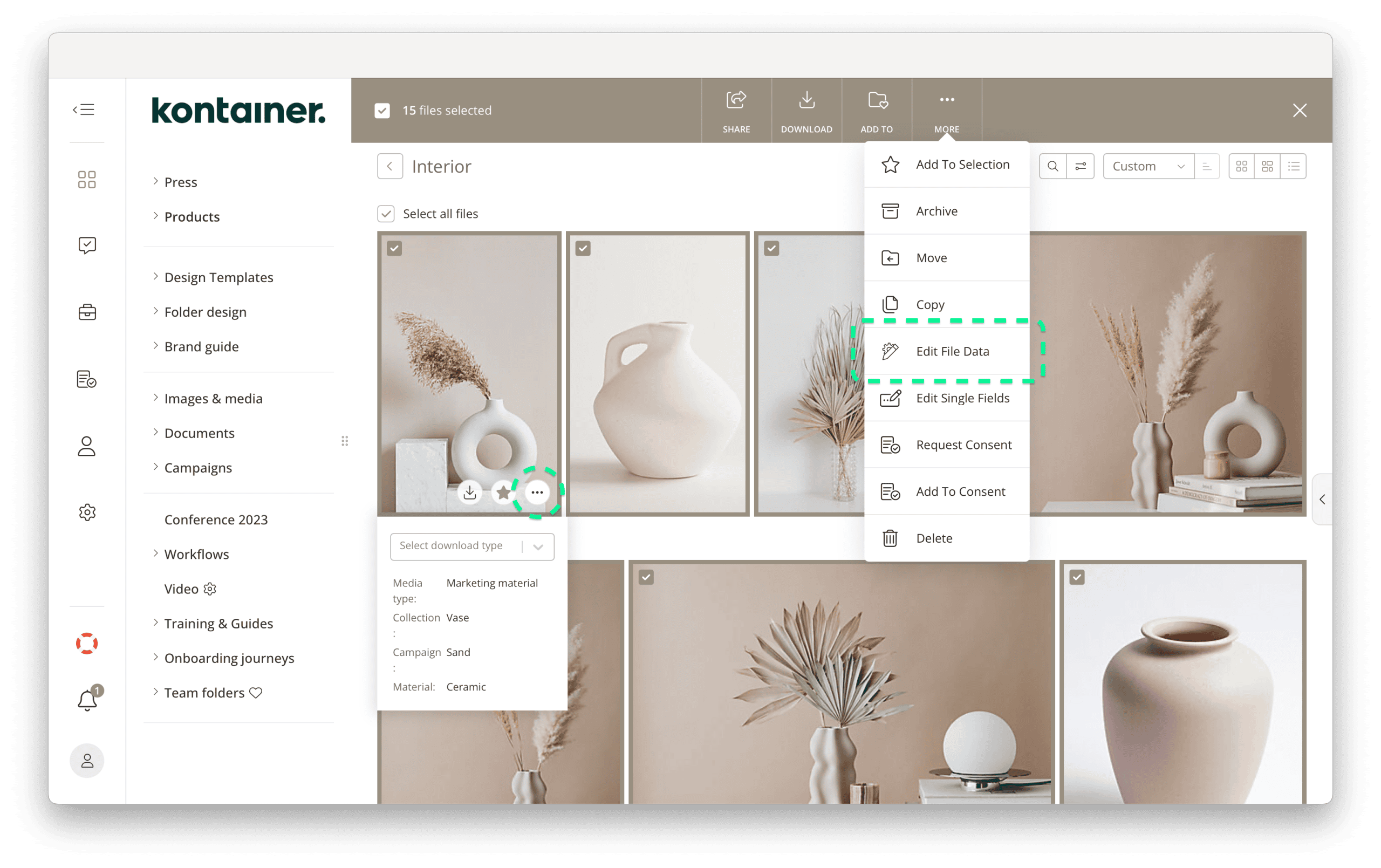Image resolution: width=1381 pixels, height=868 pixels.
Task: Open notifications bell in the sidebar
Action: (87, 700)
